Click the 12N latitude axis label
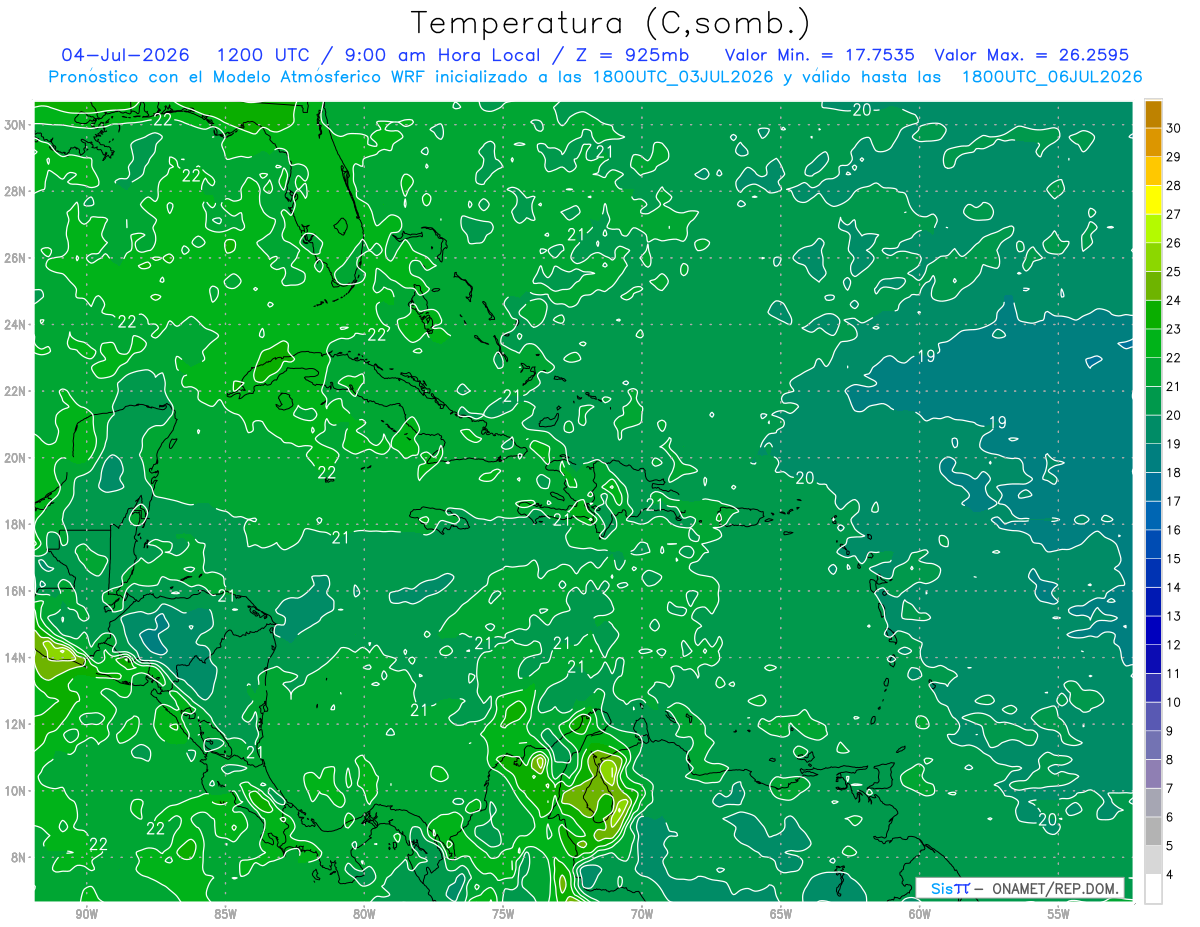 click(16, 724)
